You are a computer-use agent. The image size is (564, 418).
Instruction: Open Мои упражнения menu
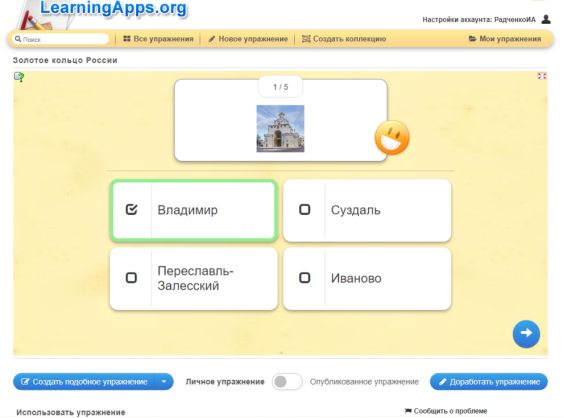pos(505,39)
